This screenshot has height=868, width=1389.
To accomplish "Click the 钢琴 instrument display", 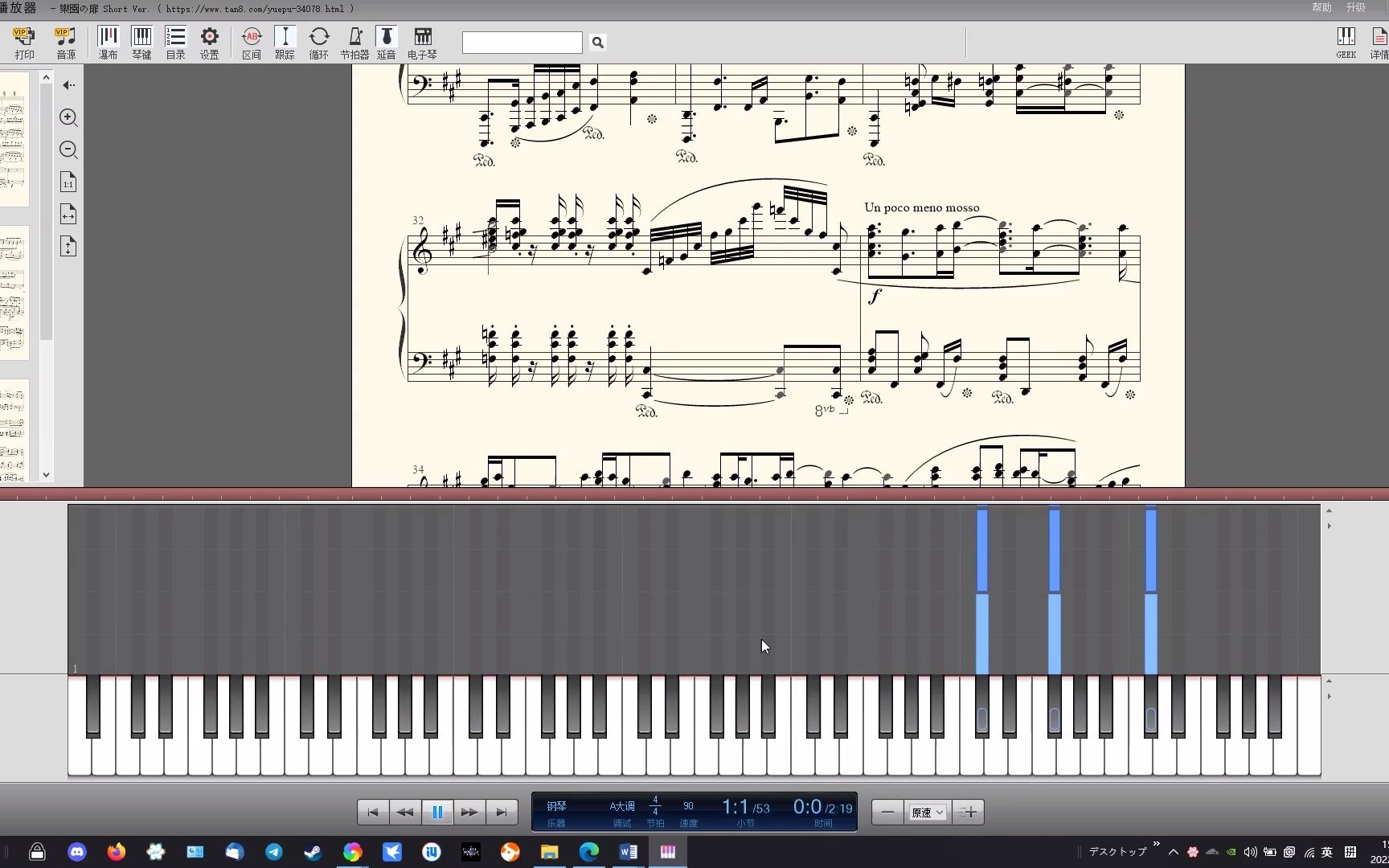I will click(557, 805).
